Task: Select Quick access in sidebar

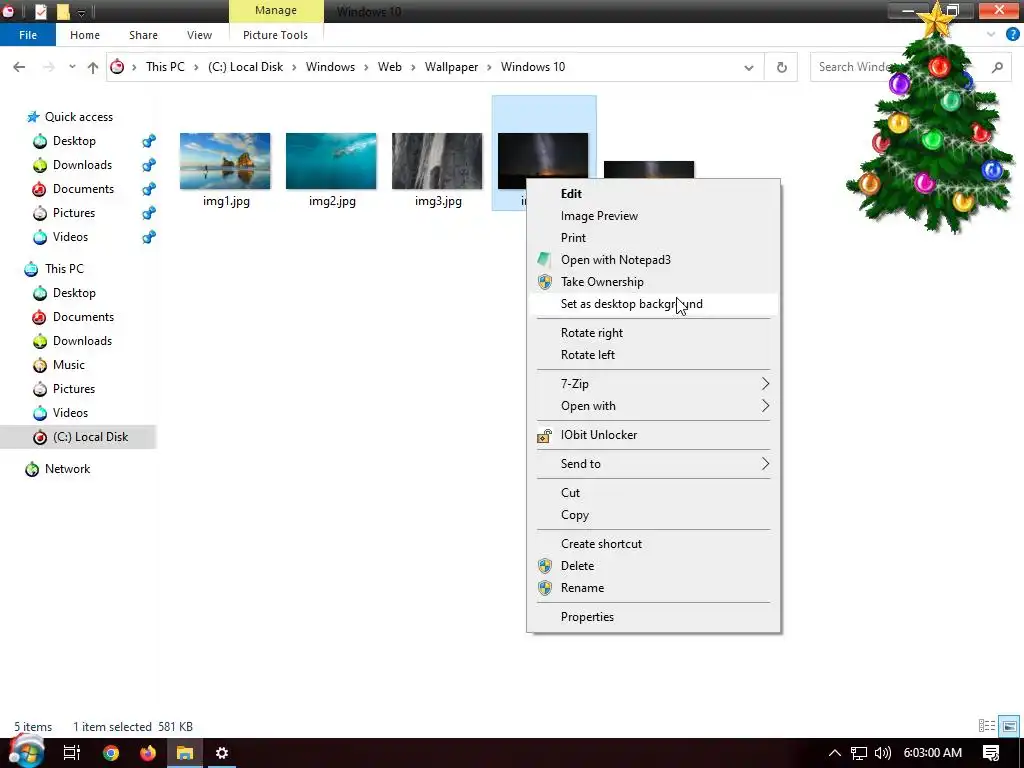Action: (78, 117)
